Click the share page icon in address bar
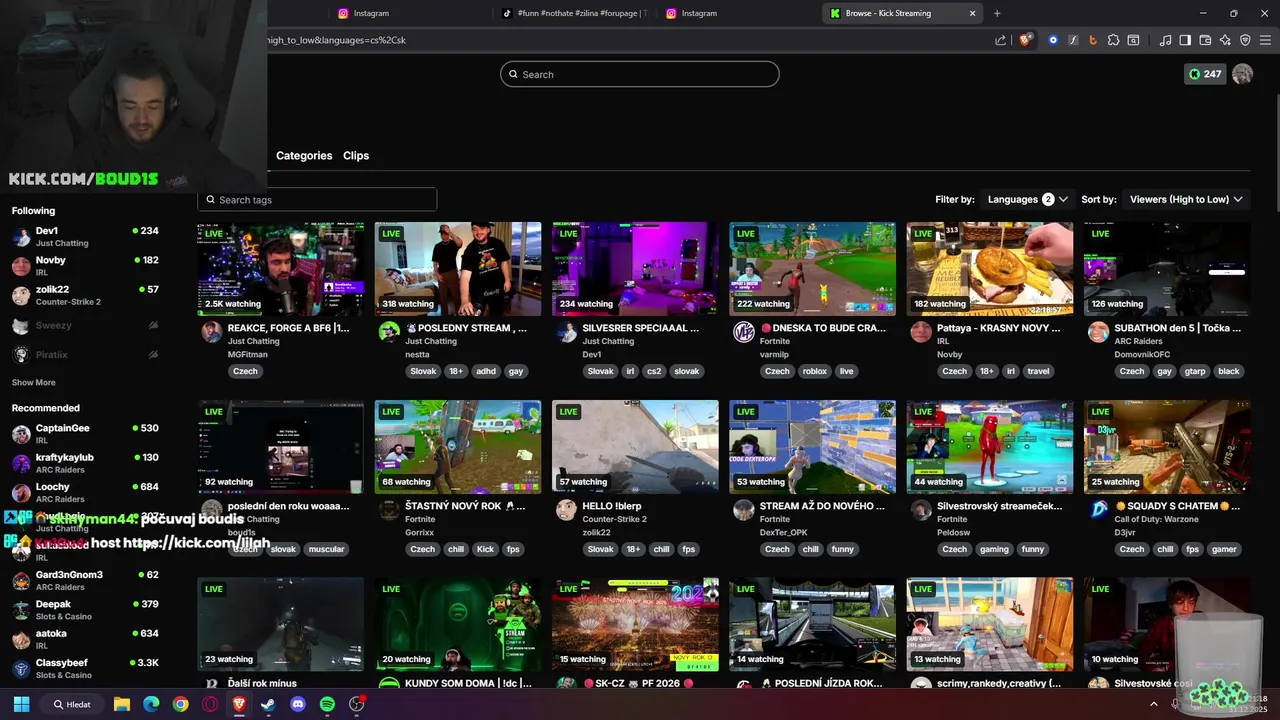The width and height of the screenshot is (1280, 720). pos(1001,40)
